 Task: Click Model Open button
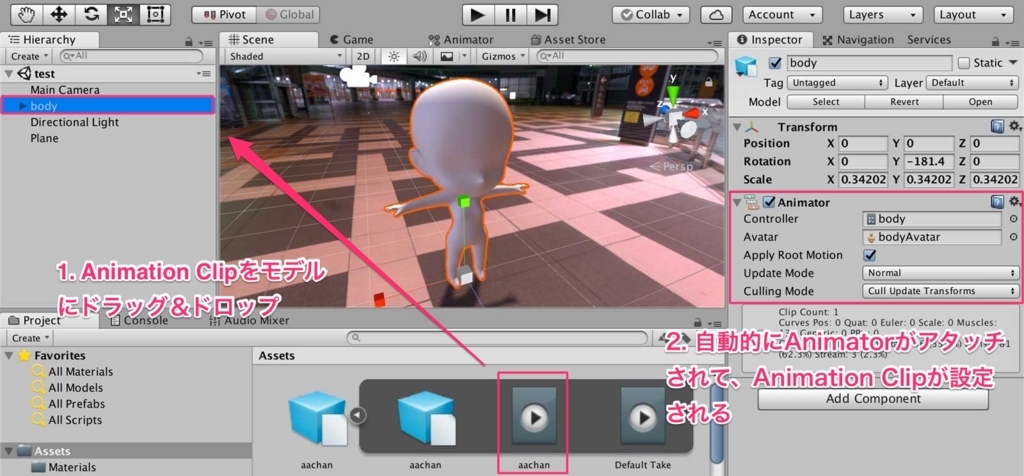(x=980, y=102)
